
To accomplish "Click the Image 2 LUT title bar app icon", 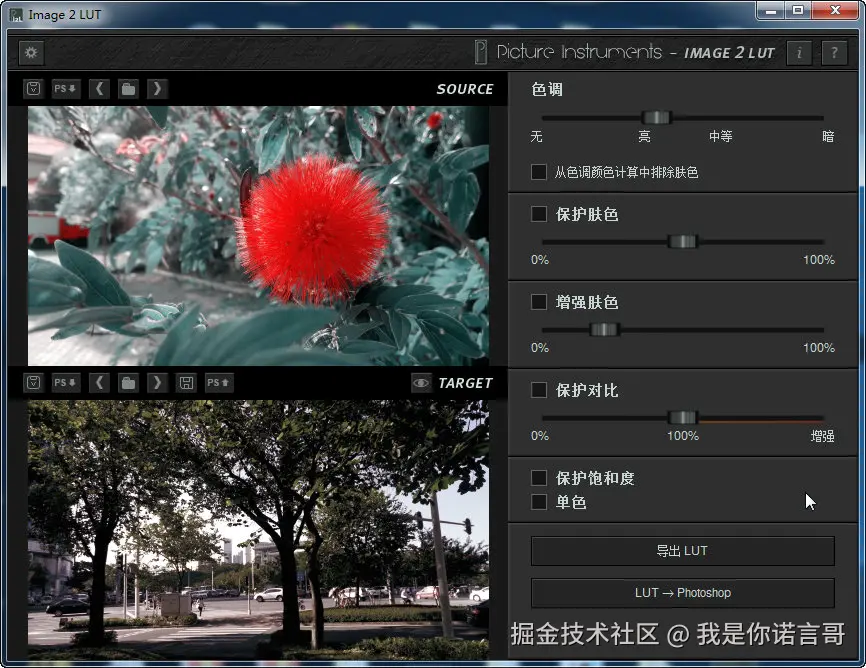I will click(x=16, y=15).
